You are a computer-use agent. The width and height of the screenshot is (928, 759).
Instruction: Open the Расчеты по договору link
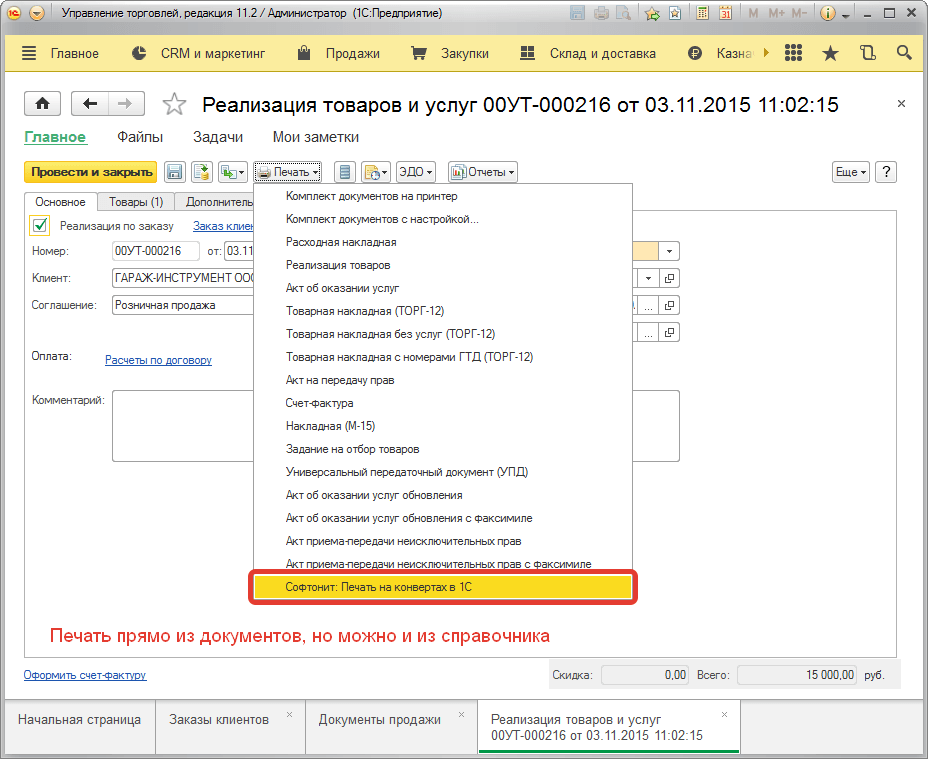158,360
